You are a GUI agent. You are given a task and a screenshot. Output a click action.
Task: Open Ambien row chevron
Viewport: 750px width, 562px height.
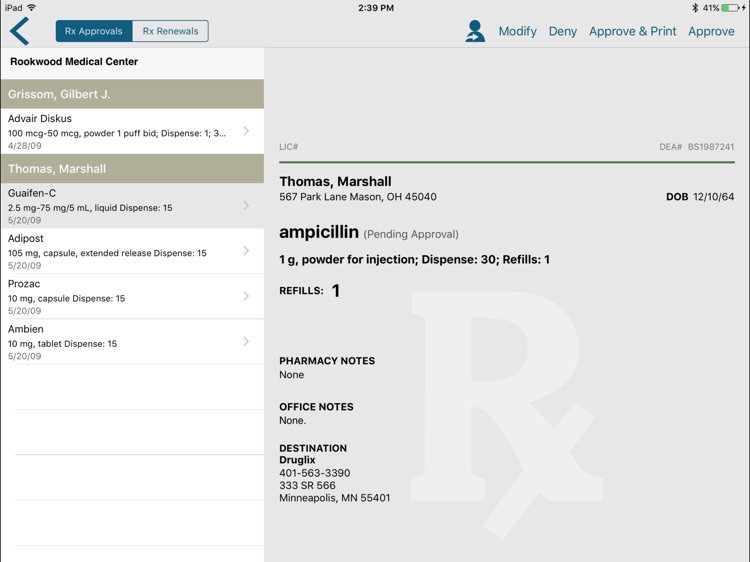click(246, 341)
